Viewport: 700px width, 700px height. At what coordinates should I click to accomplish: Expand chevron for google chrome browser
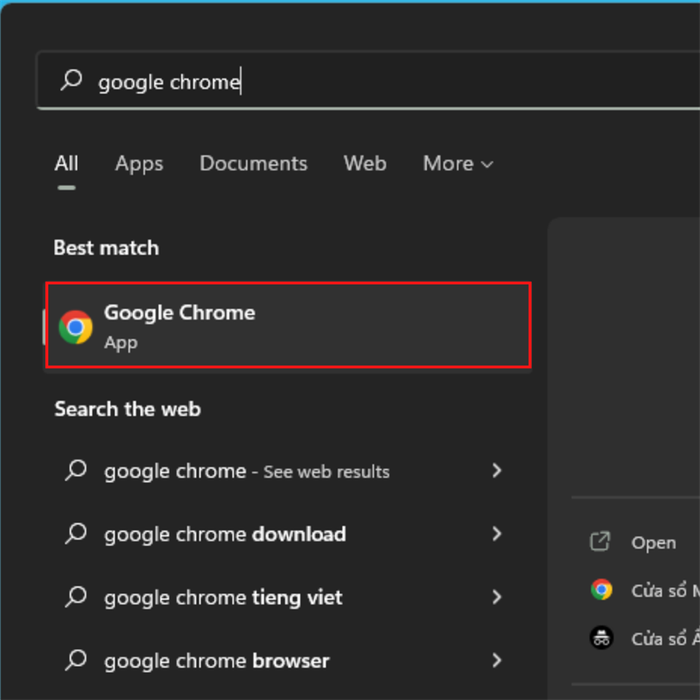click(496, 660)
